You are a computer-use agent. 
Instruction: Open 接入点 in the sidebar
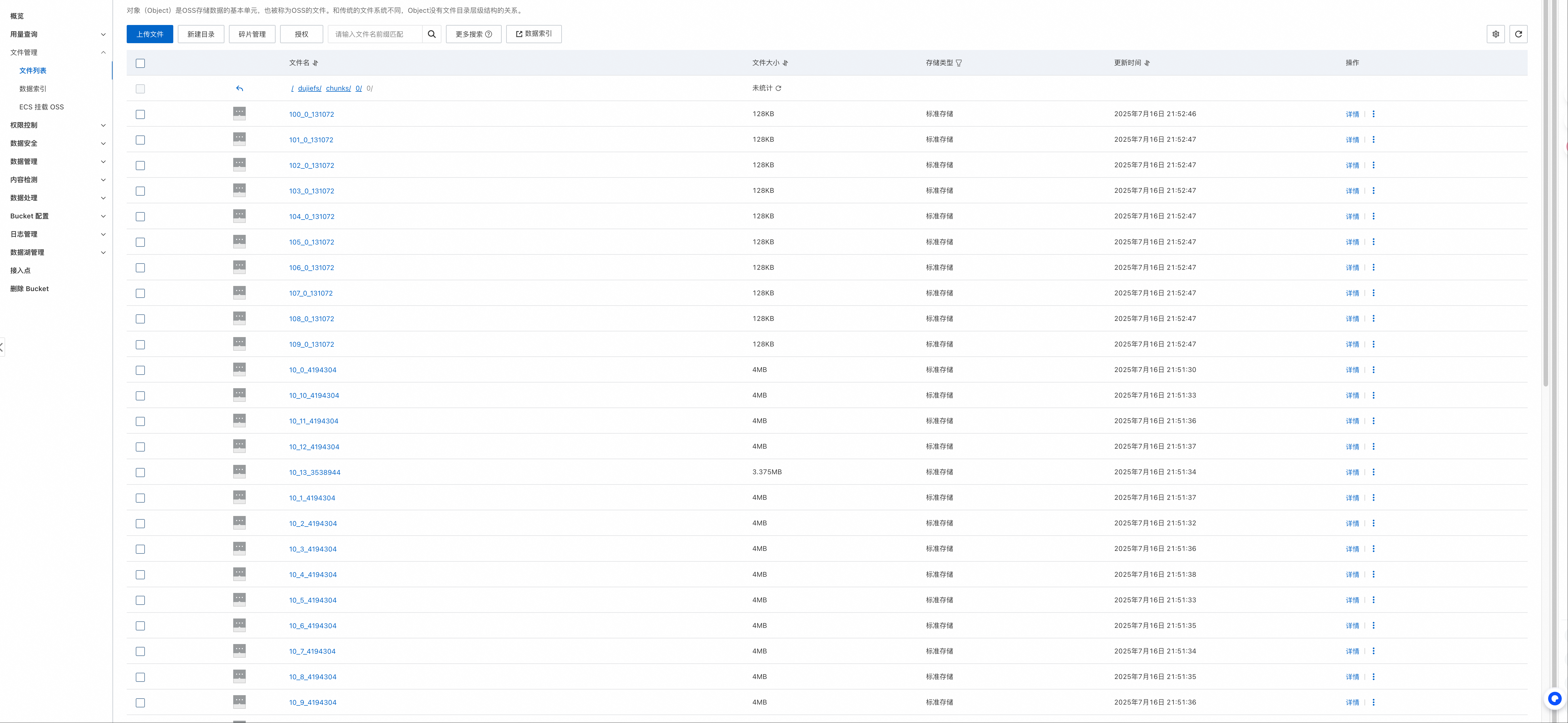click(x=20, y=271)
